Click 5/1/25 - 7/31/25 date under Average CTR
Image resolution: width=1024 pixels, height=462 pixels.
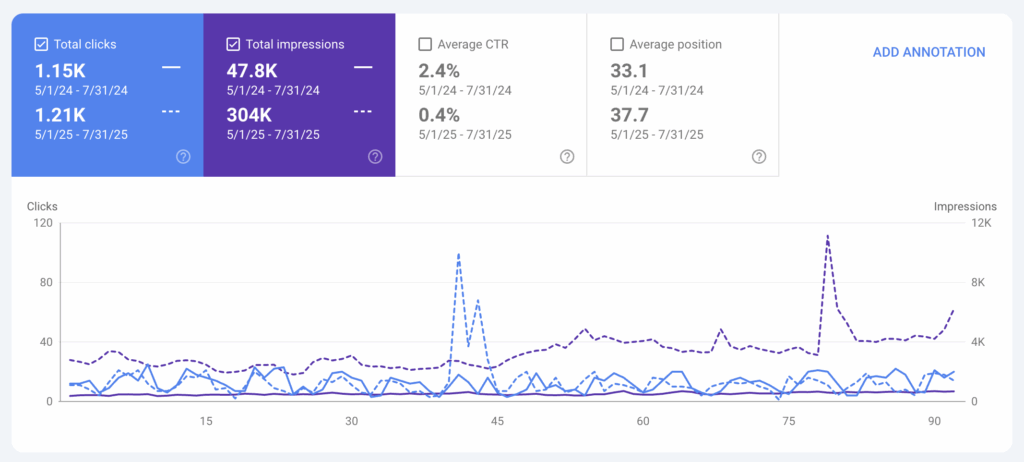pyautogui.click(x=465, y=135)
